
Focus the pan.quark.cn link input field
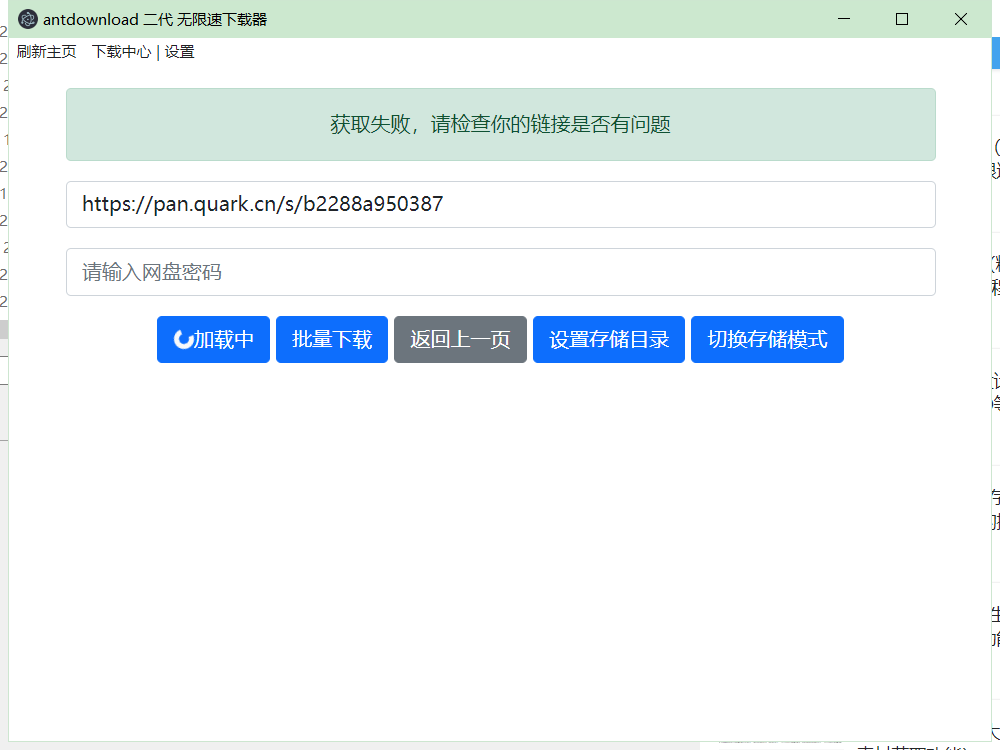point(501,204)
